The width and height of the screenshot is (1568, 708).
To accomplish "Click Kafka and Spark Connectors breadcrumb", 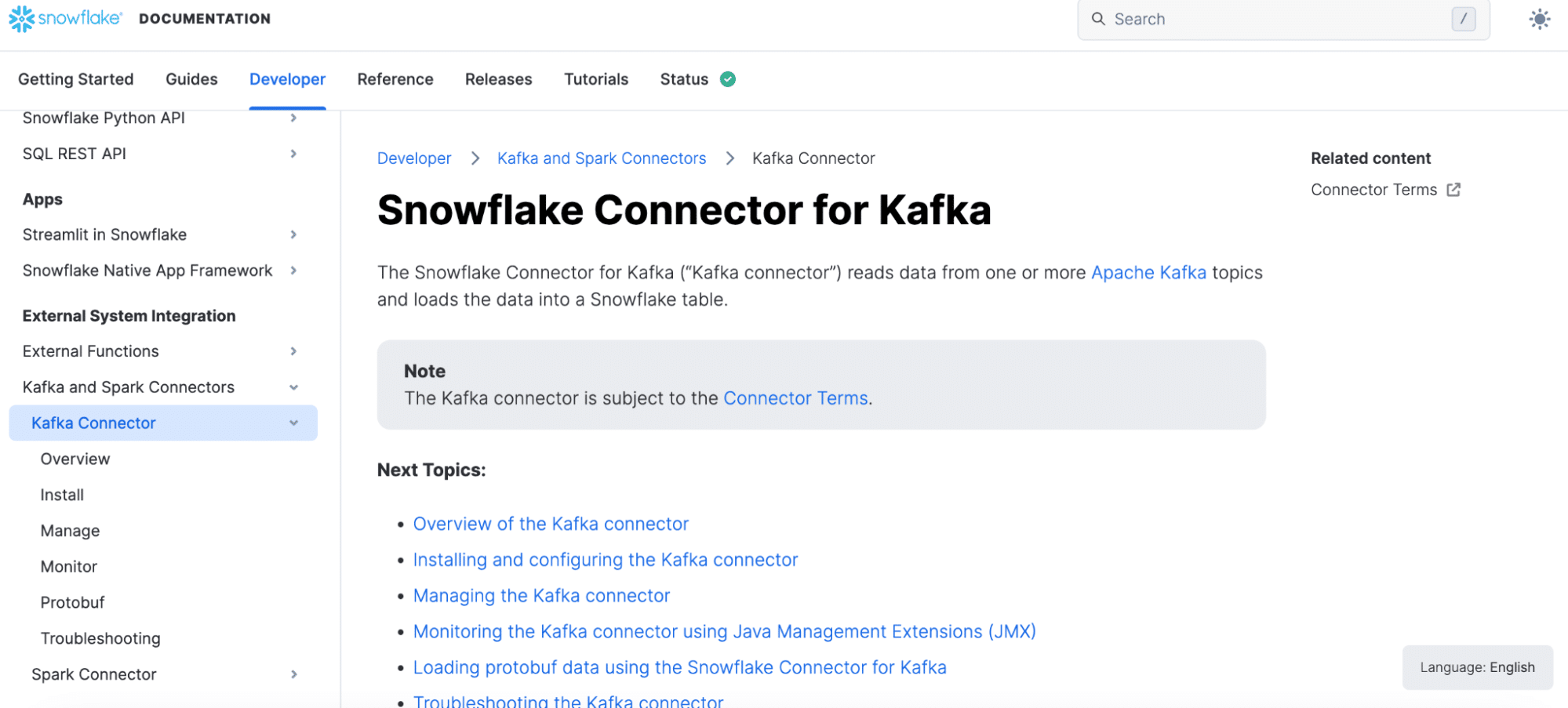I will [602, 158].
